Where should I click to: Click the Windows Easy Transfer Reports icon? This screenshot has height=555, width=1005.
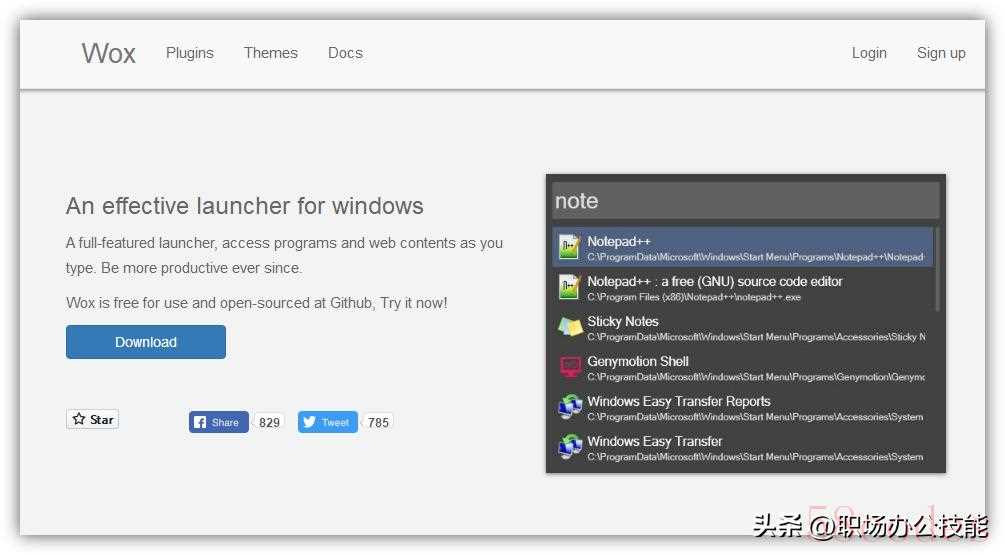(569, 407)
